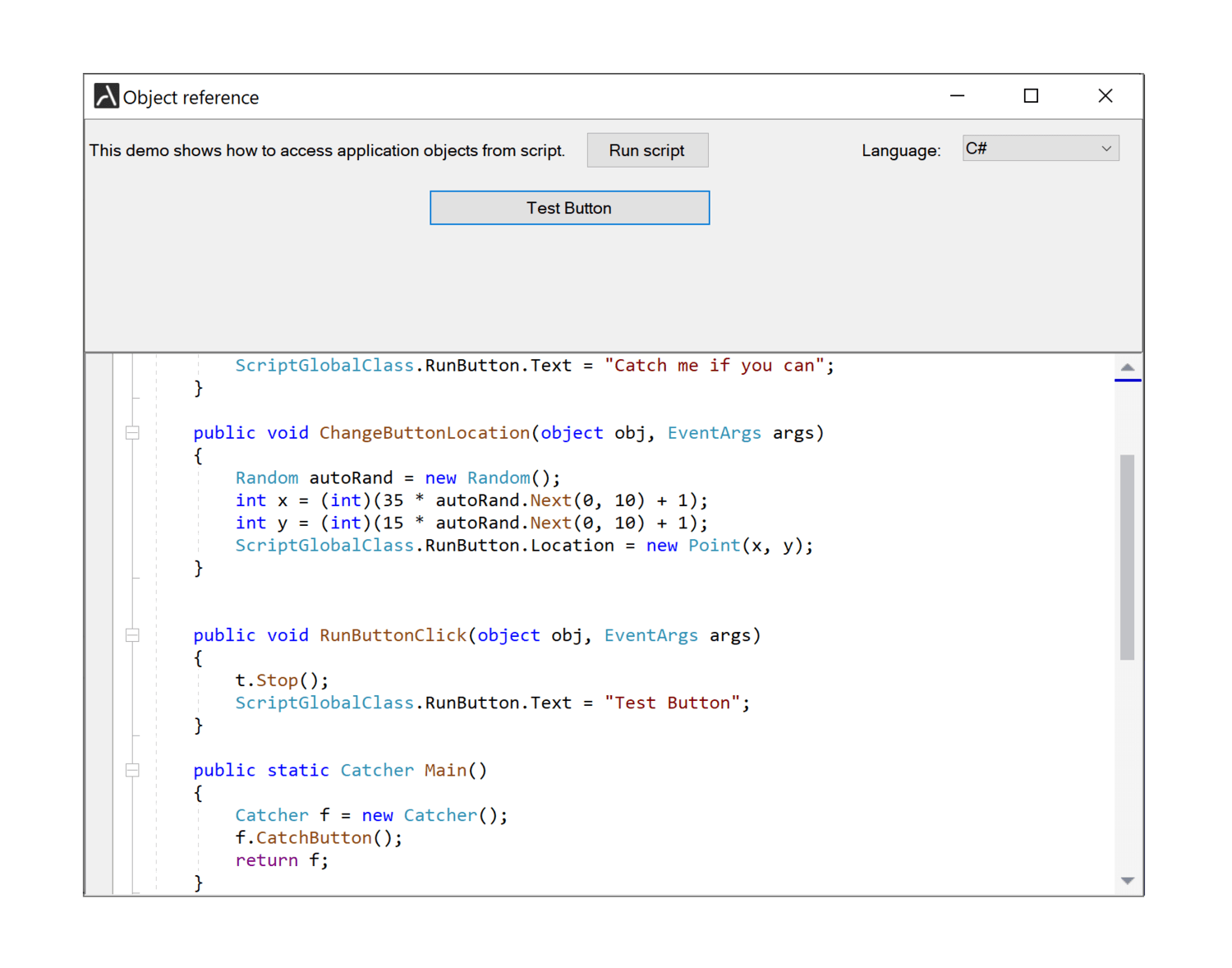The height and width of the screenshot is (968, 1232).
Task: Click the application logo in the title bar
Action: tap(106, 95)
